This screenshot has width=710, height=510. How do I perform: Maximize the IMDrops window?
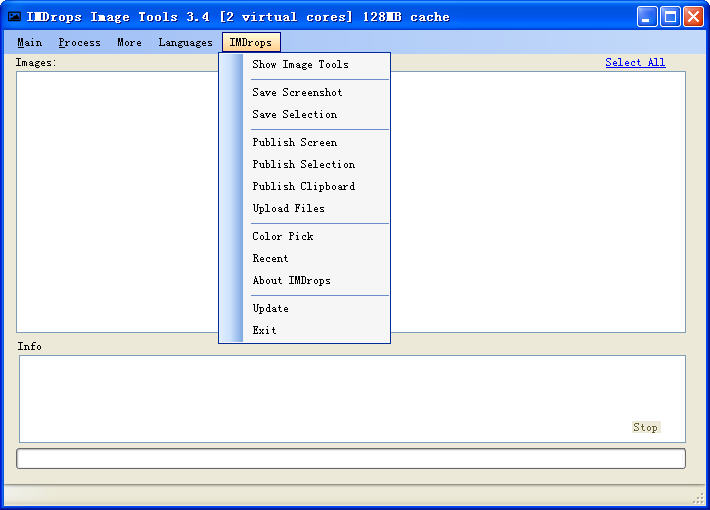click(x=670, y=17)
